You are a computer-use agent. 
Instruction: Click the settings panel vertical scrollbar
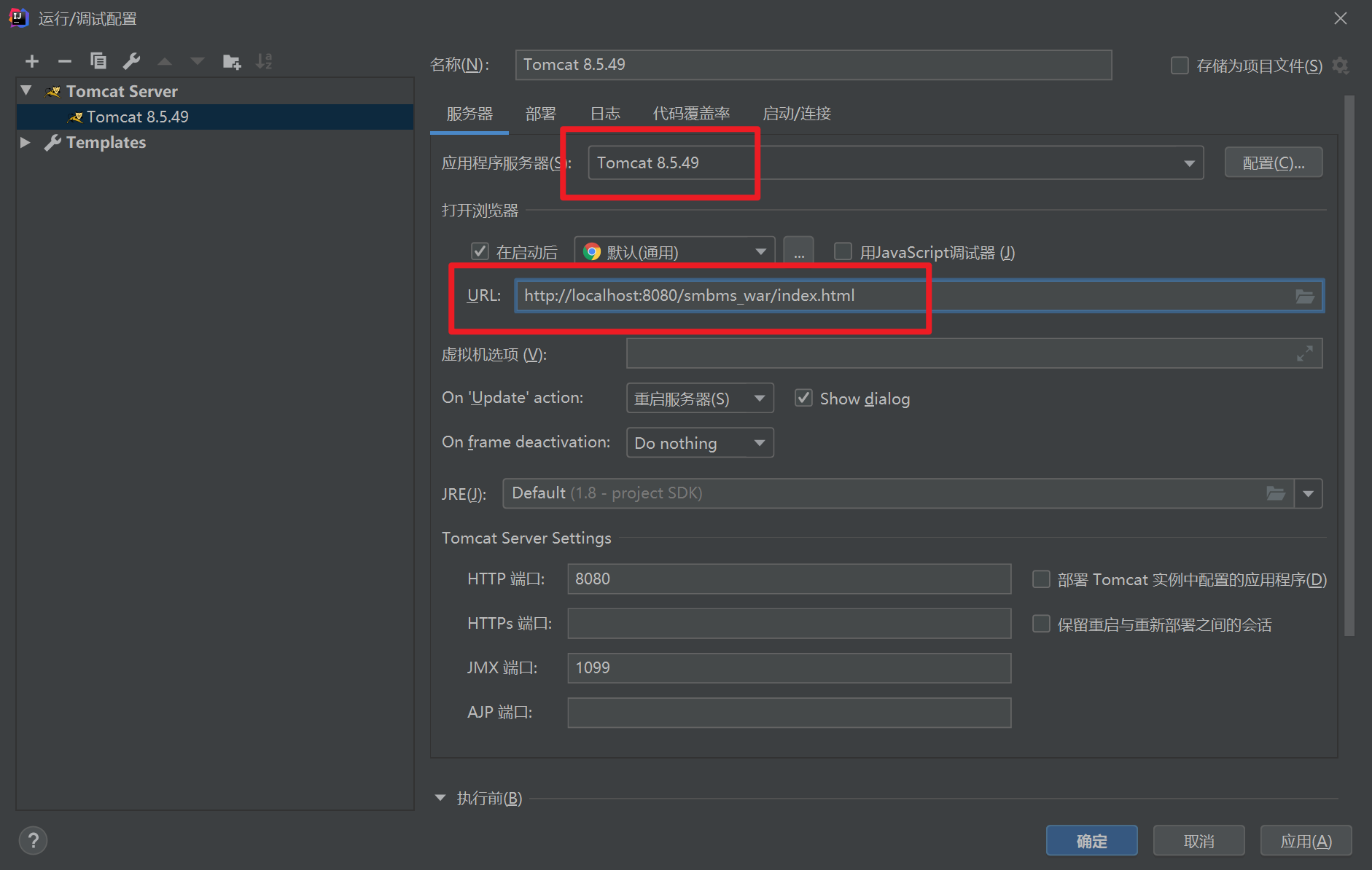pos(1349,364)
